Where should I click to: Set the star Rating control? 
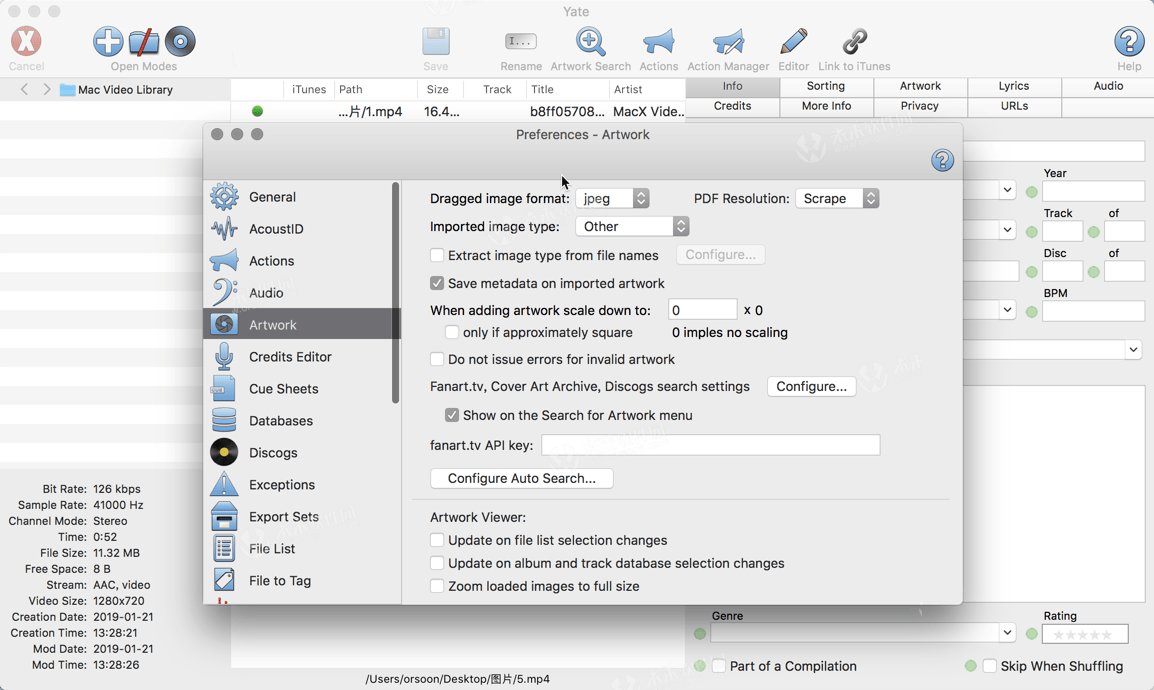pyautogui.click(x=1085, y=634)
